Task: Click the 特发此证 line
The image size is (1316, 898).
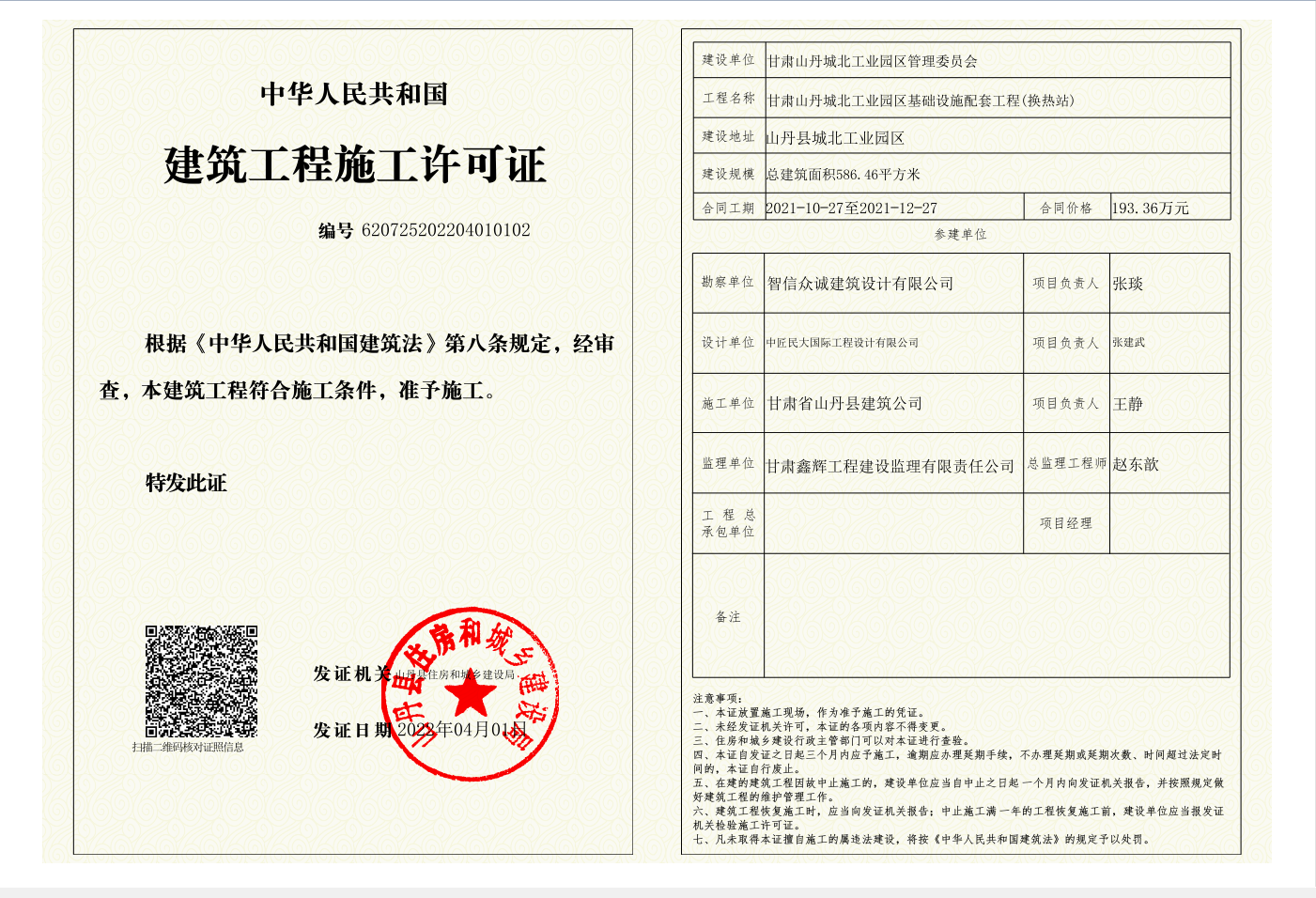Action: [186, 483]
